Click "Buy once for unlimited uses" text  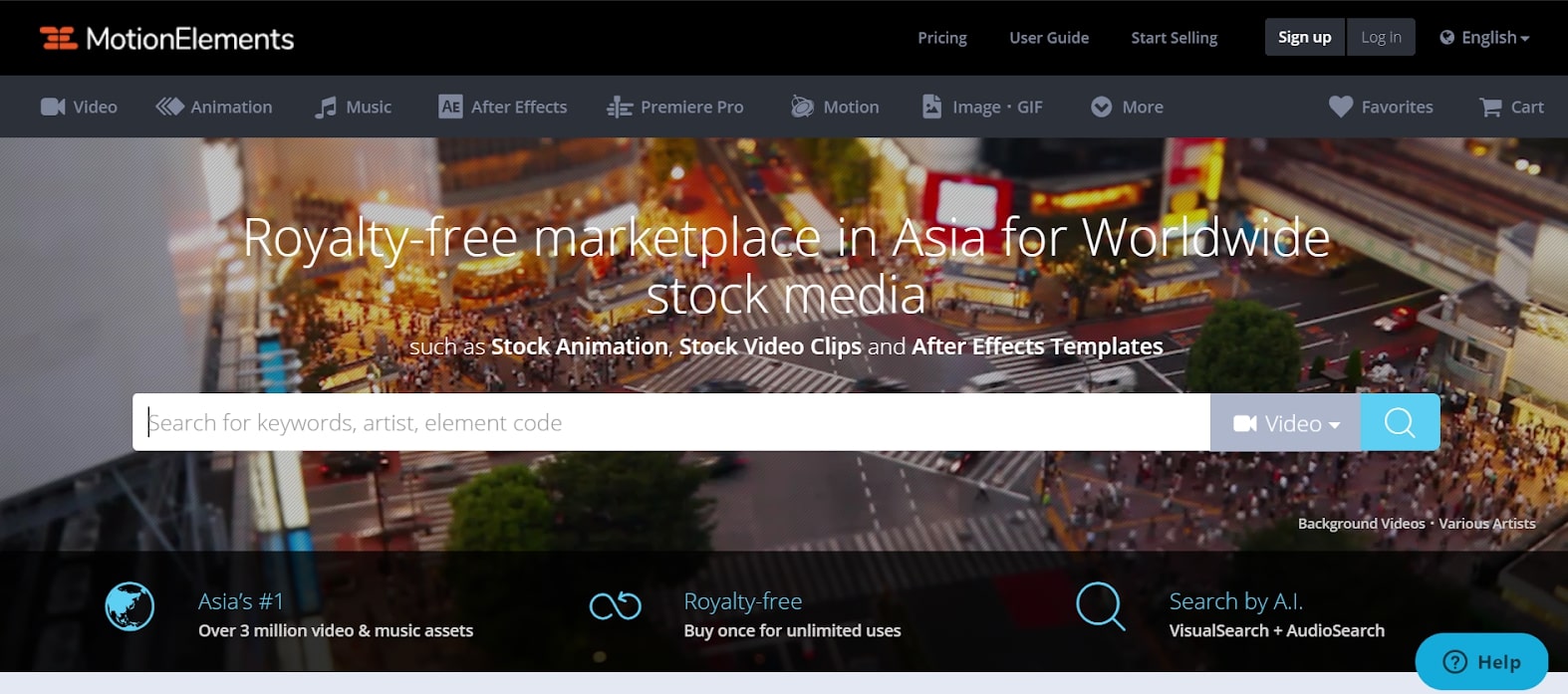[x=792, y=630]
